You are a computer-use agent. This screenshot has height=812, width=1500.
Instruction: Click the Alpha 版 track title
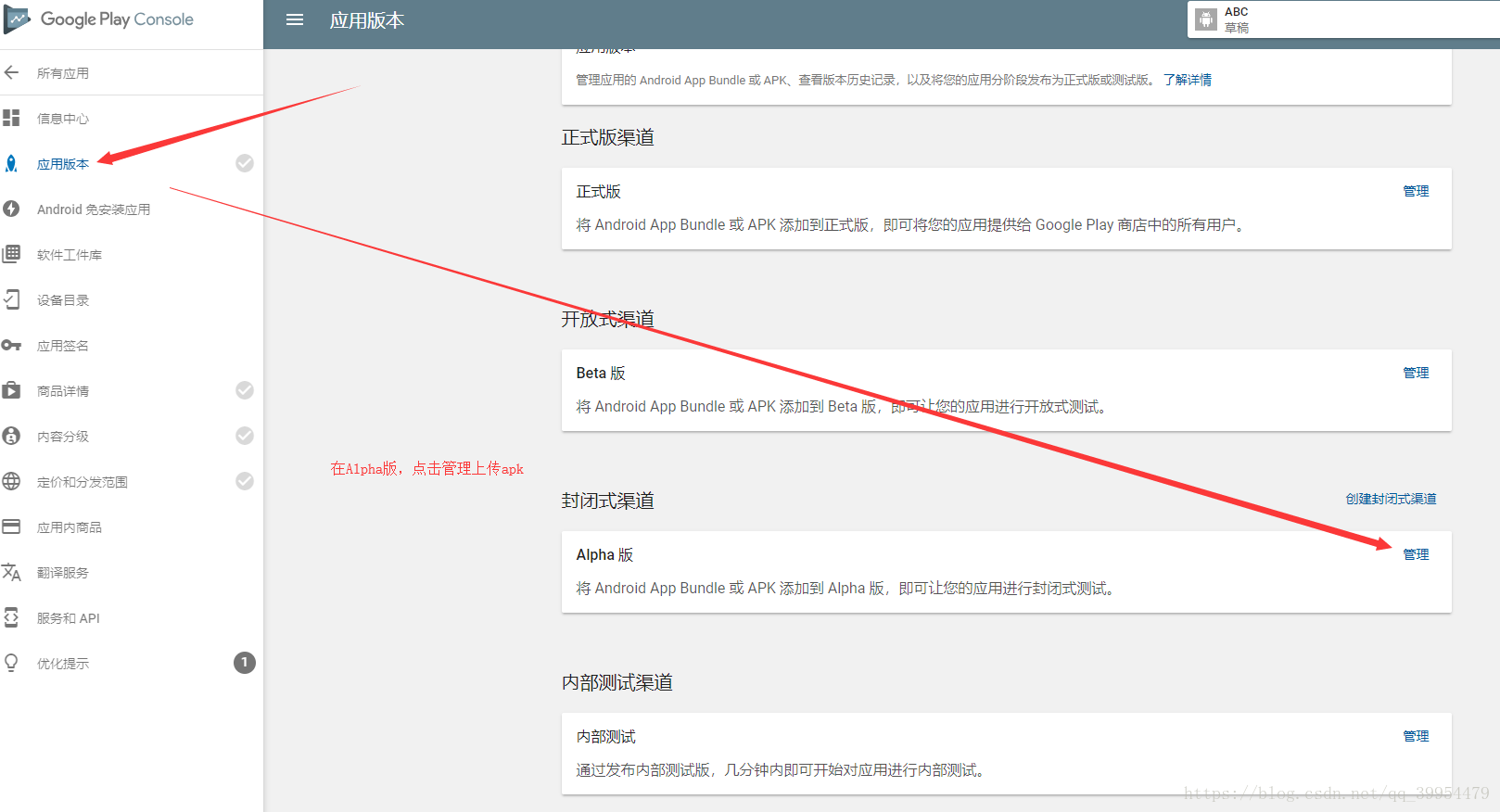point(604,554)
